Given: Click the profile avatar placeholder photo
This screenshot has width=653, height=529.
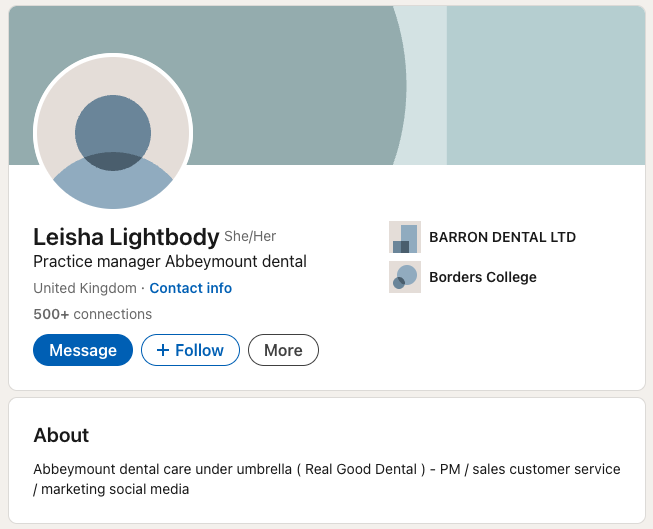Looking at the screenshot, I should click(113, 133).
